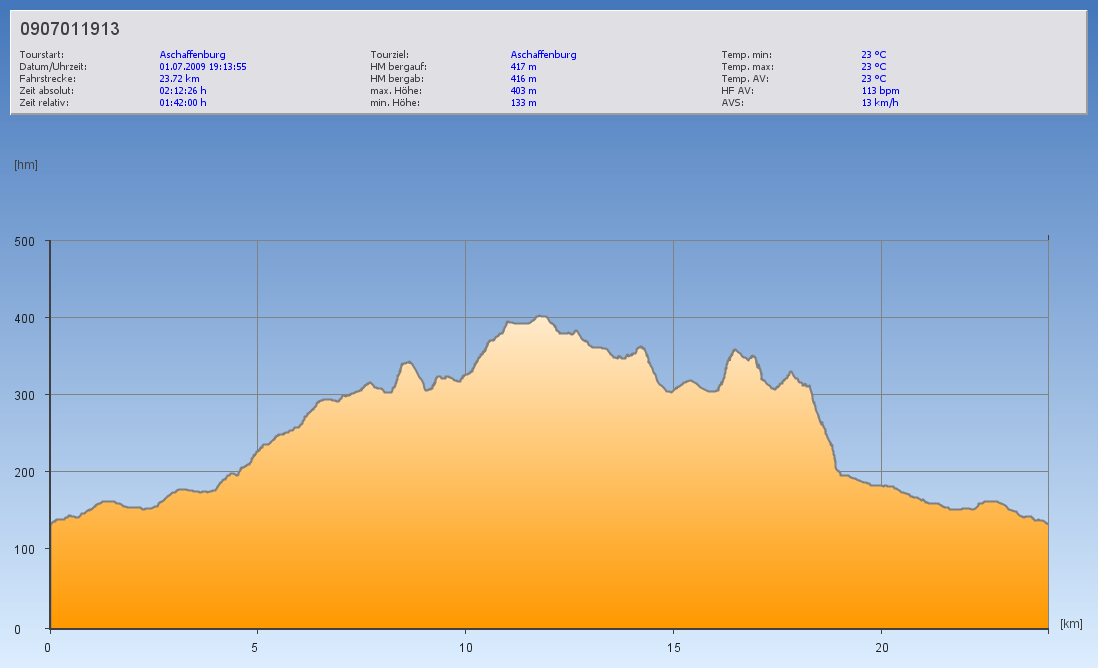1098x668 pixels.
Task: Click the highest peak of the elevation profile
Action: pyautogui.click(x=541, y=317)
